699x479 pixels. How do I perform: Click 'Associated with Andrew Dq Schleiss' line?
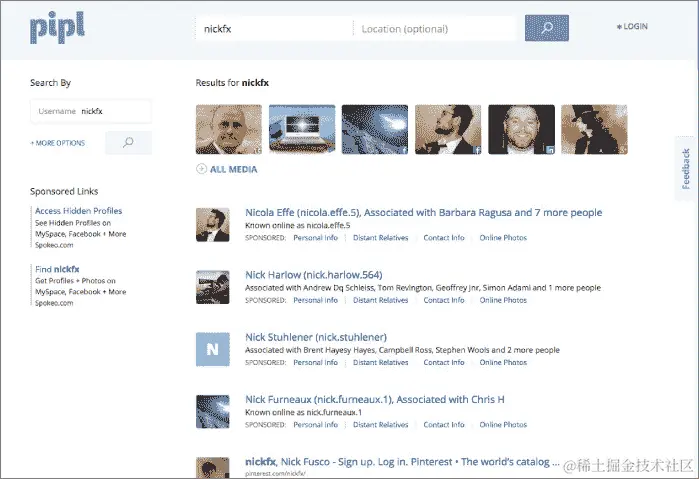tap(423, 288)
